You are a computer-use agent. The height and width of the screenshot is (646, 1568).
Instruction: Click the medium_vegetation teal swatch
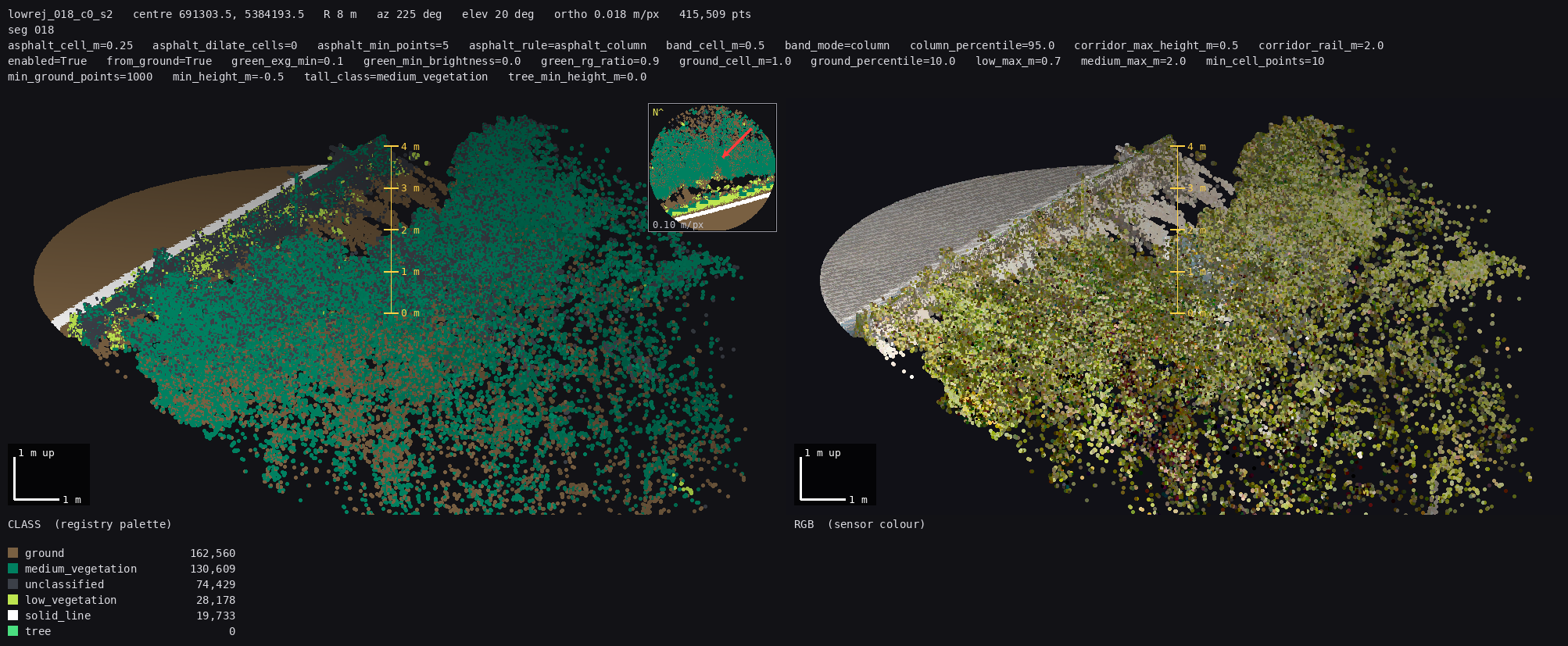click(x=13, y=569)
